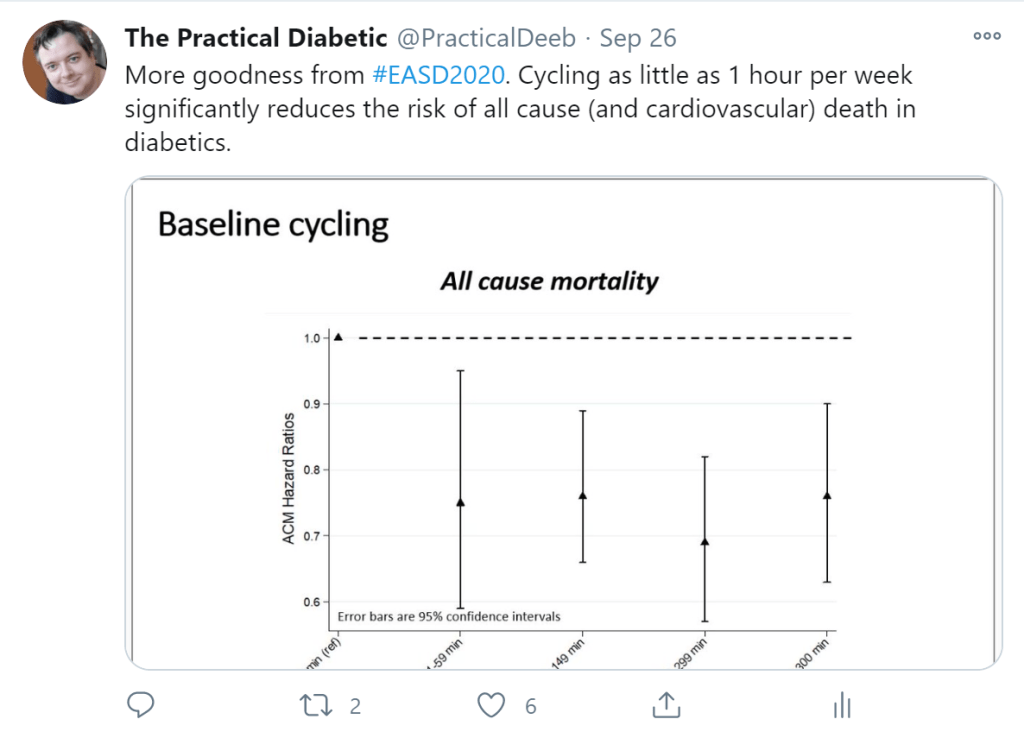The image size is (1024, 738).
Task: Open the three-dot more options menu
Action: click(986, 37)
